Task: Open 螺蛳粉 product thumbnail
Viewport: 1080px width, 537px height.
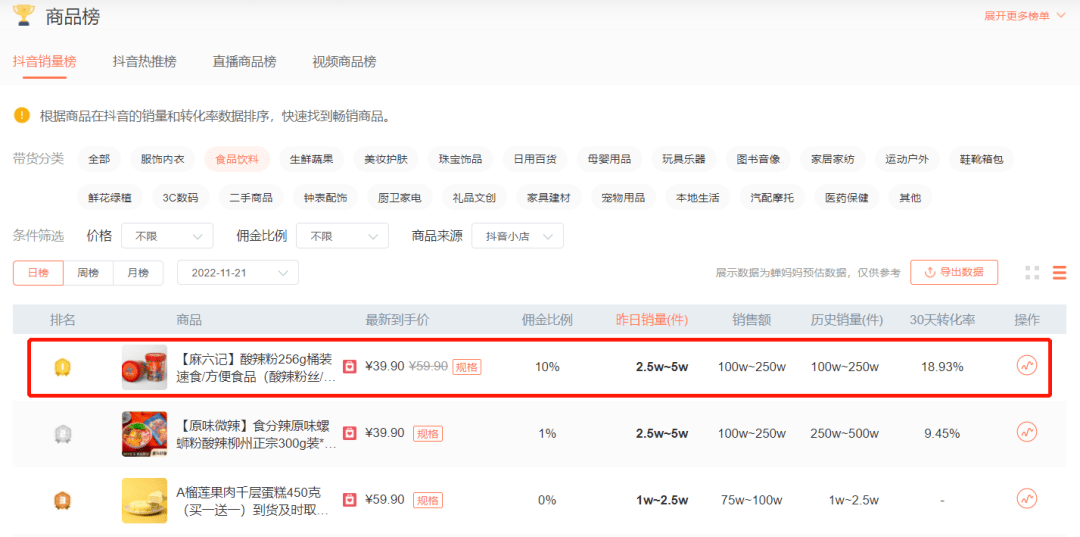Action: pos(145,434)
